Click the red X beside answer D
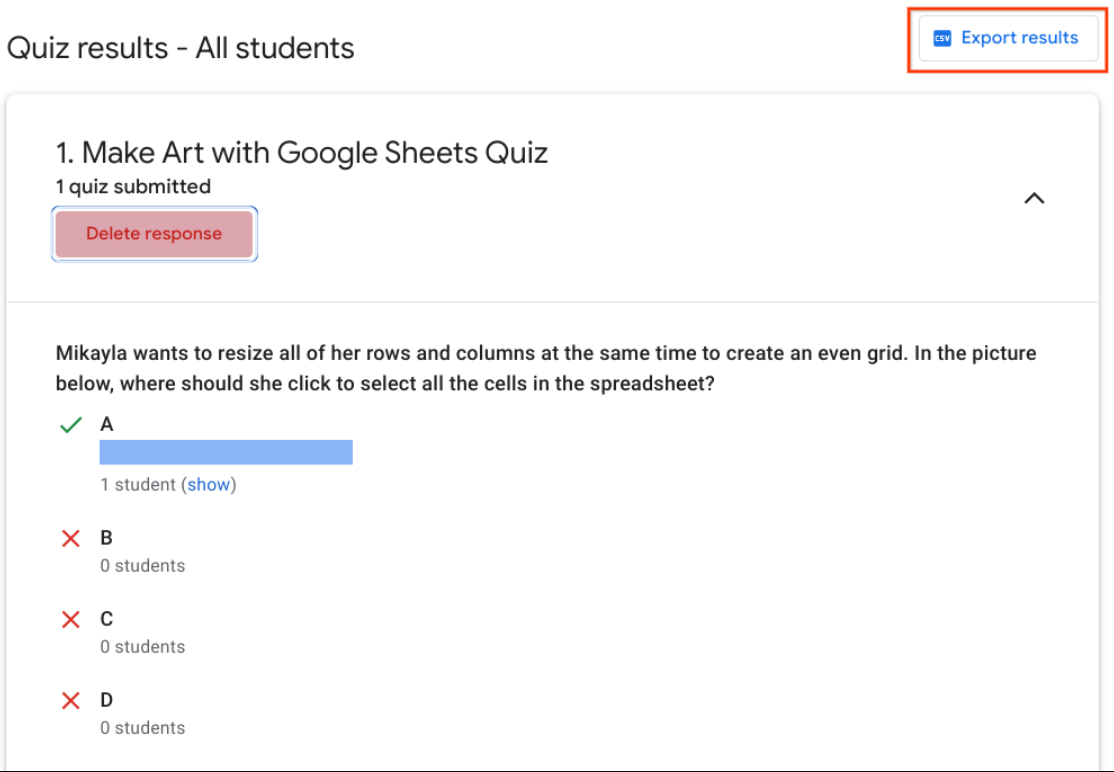 point(71,701)
